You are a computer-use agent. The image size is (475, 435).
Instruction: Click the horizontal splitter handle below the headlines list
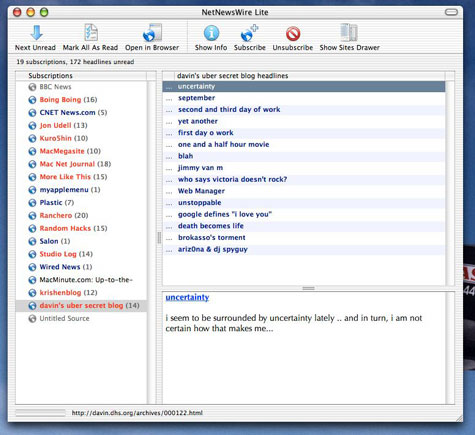click(x=308, y=288)
